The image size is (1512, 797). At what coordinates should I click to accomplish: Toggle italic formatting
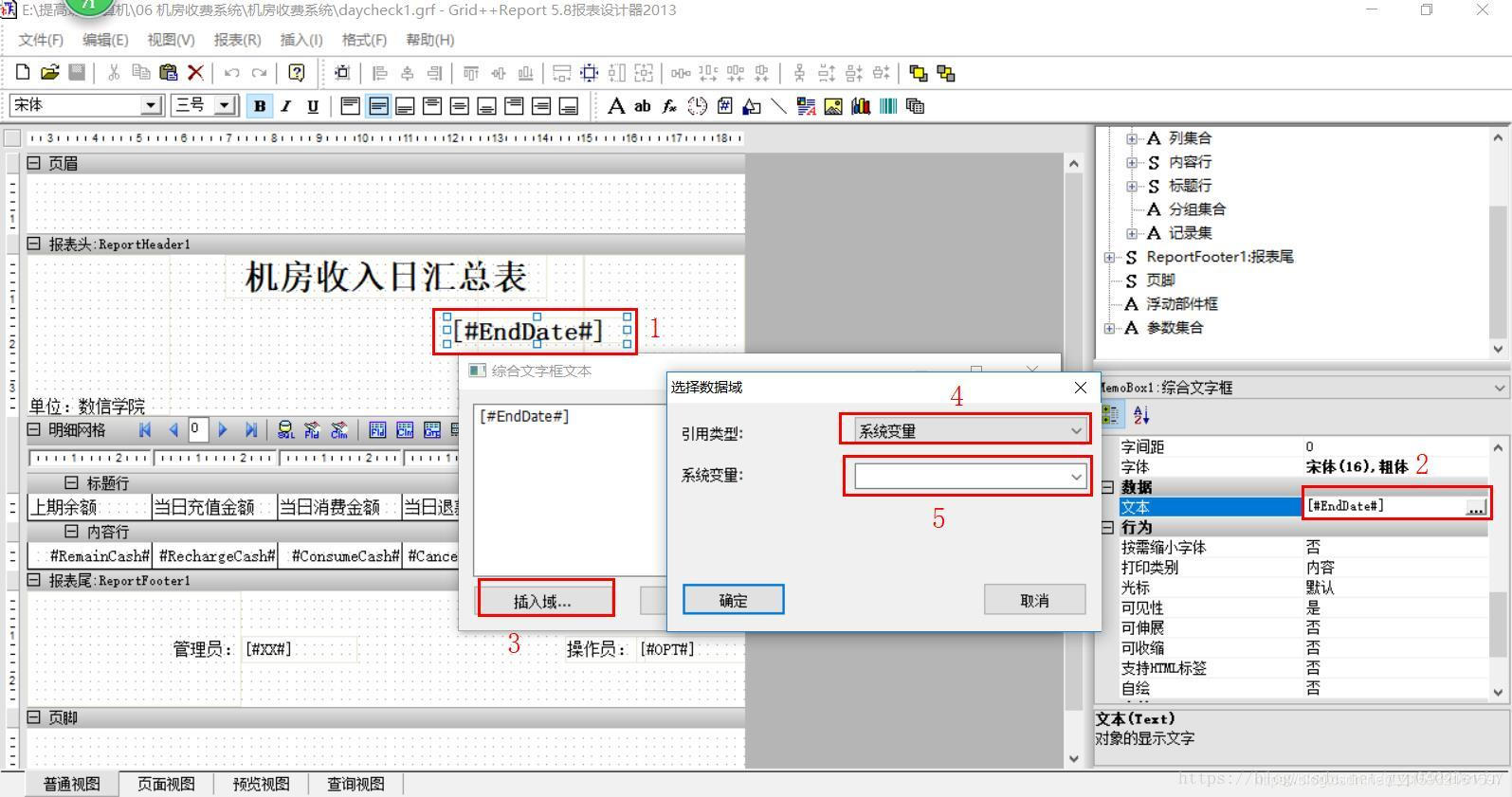click(285, 106)
